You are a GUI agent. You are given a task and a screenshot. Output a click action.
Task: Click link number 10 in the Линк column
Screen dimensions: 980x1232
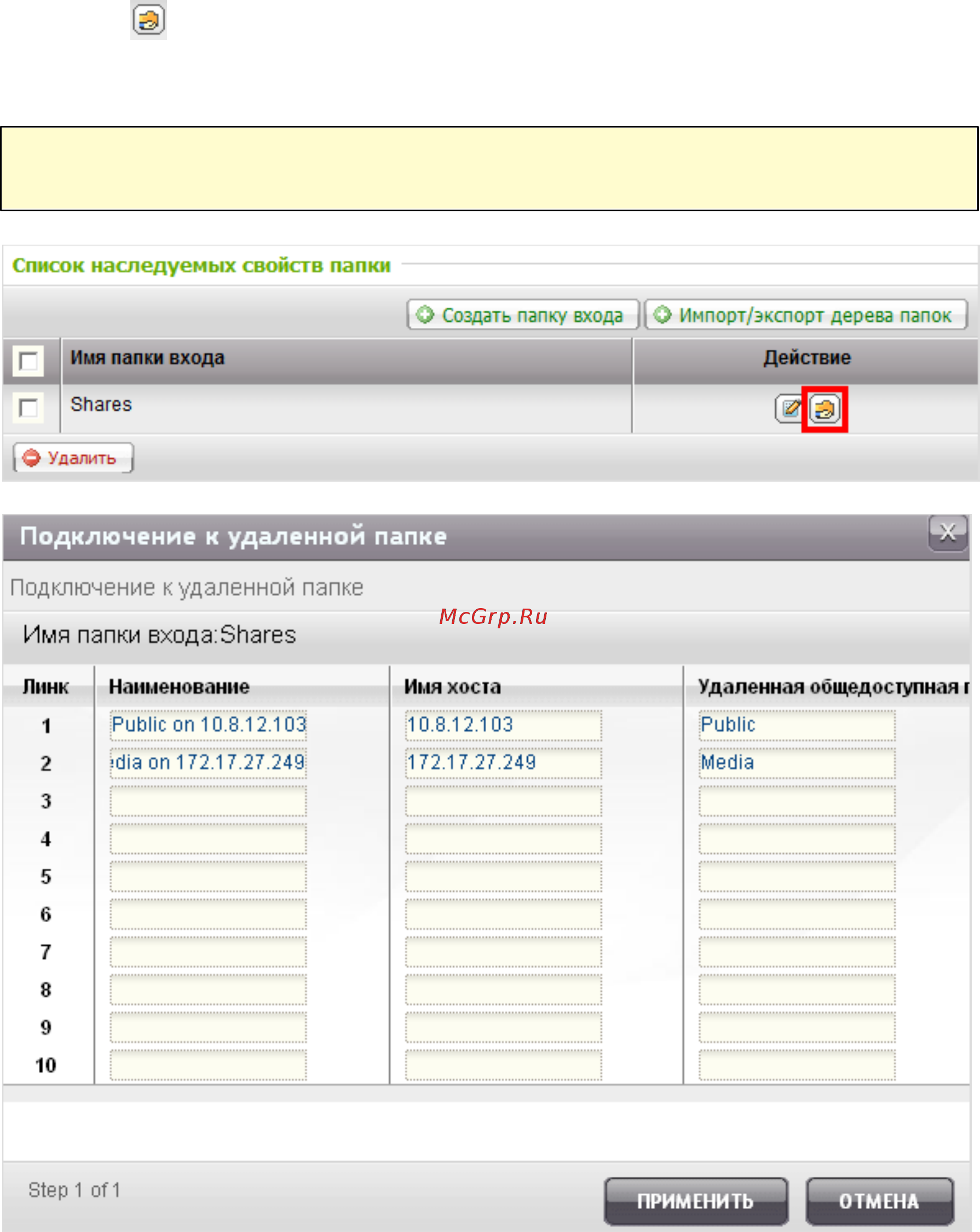coord(46,1065)
